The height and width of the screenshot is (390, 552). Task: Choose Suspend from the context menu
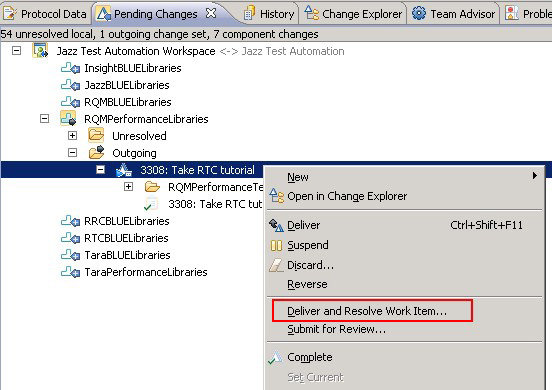point(404,245)
